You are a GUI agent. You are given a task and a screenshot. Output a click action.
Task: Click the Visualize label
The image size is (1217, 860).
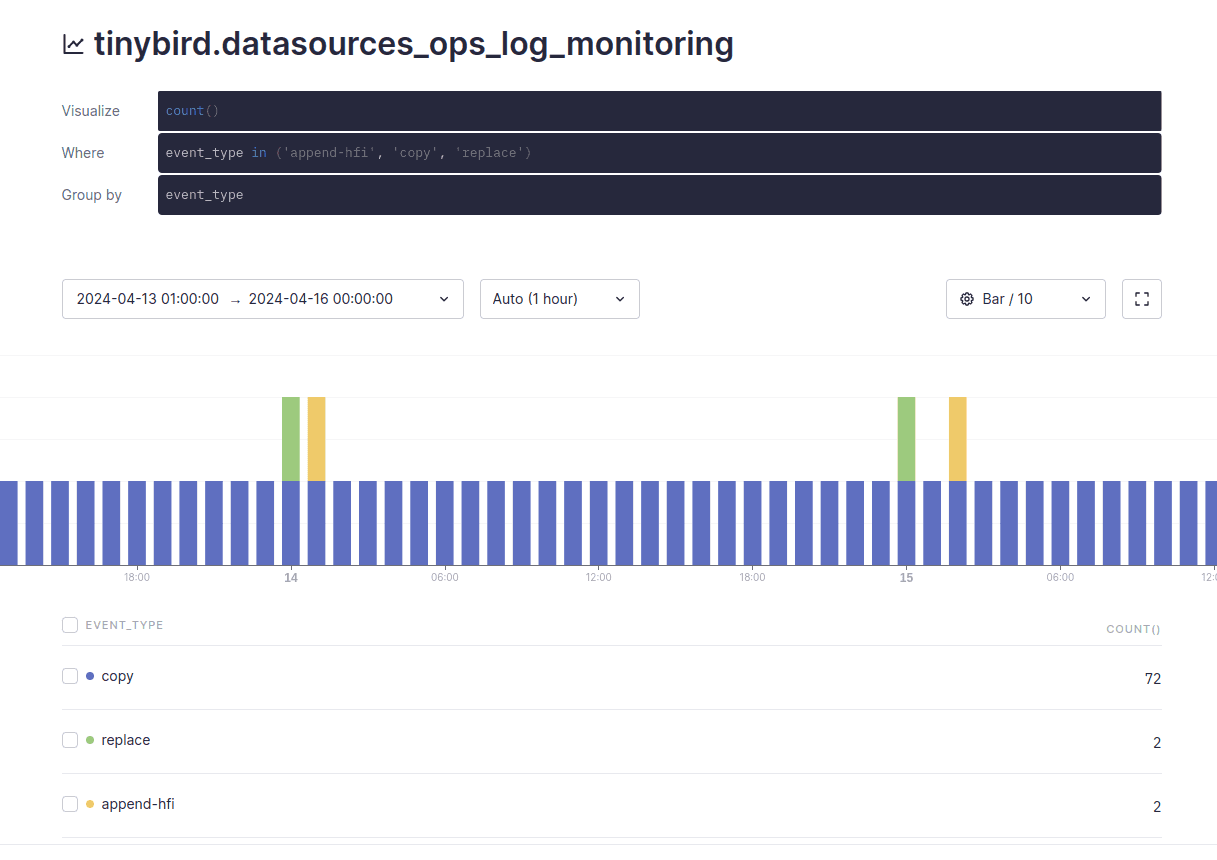pyautogui.click(x=91, y=111)
